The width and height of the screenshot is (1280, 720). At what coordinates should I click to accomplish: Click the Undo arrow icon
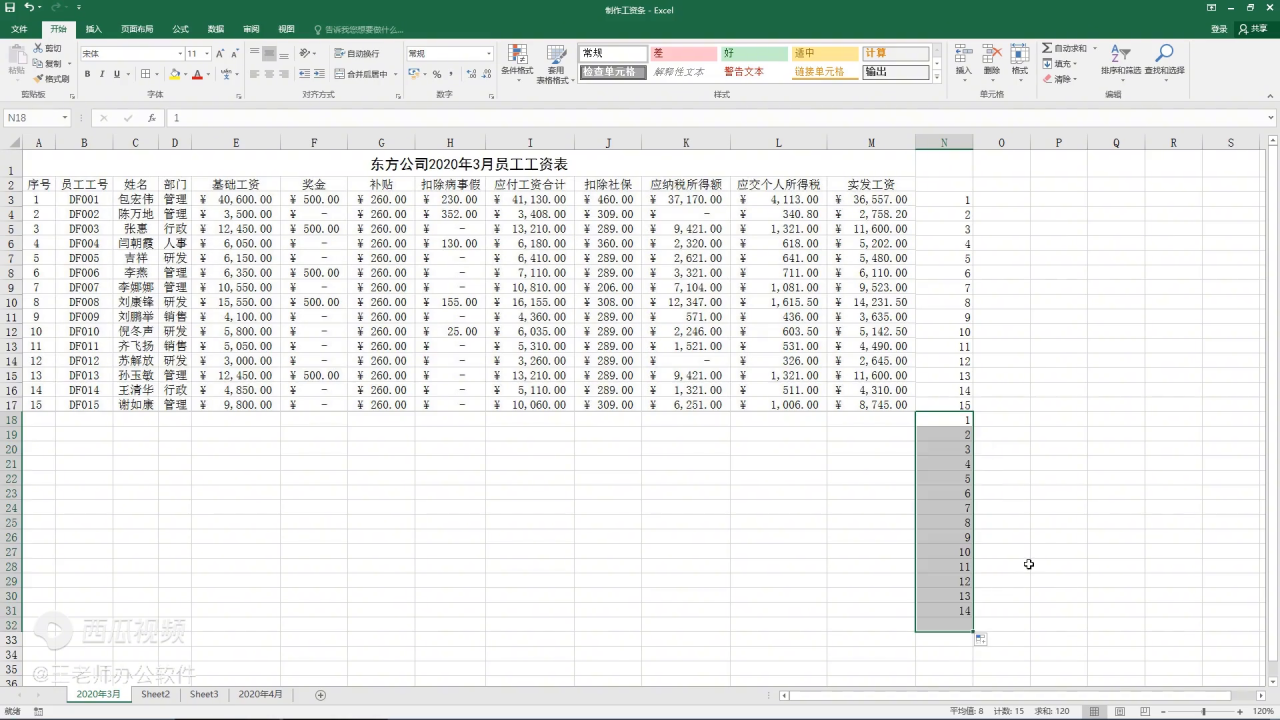pos(29,8)
